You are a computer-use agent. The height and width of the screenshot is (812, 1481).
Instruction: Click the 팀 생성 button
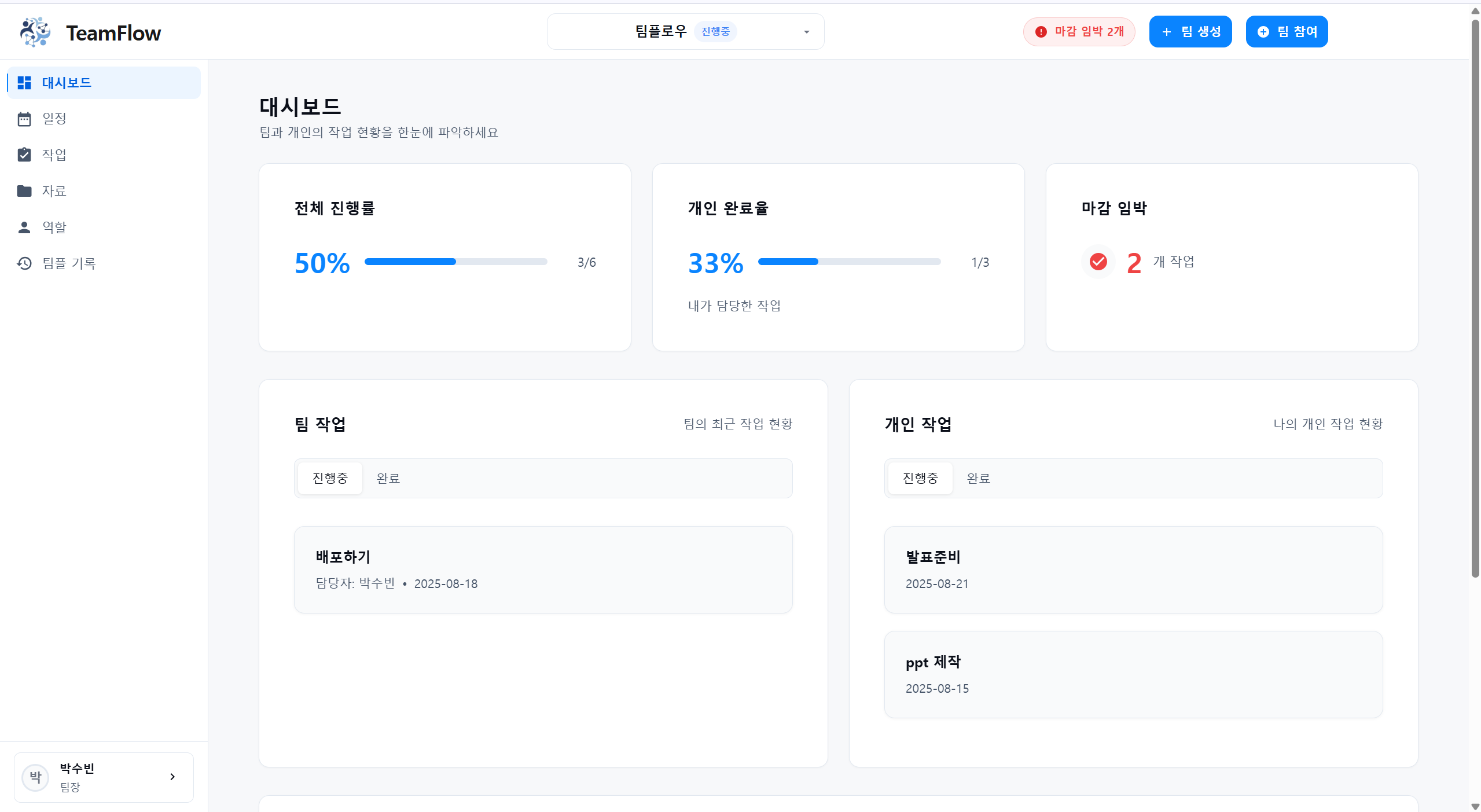point(1190,31)
